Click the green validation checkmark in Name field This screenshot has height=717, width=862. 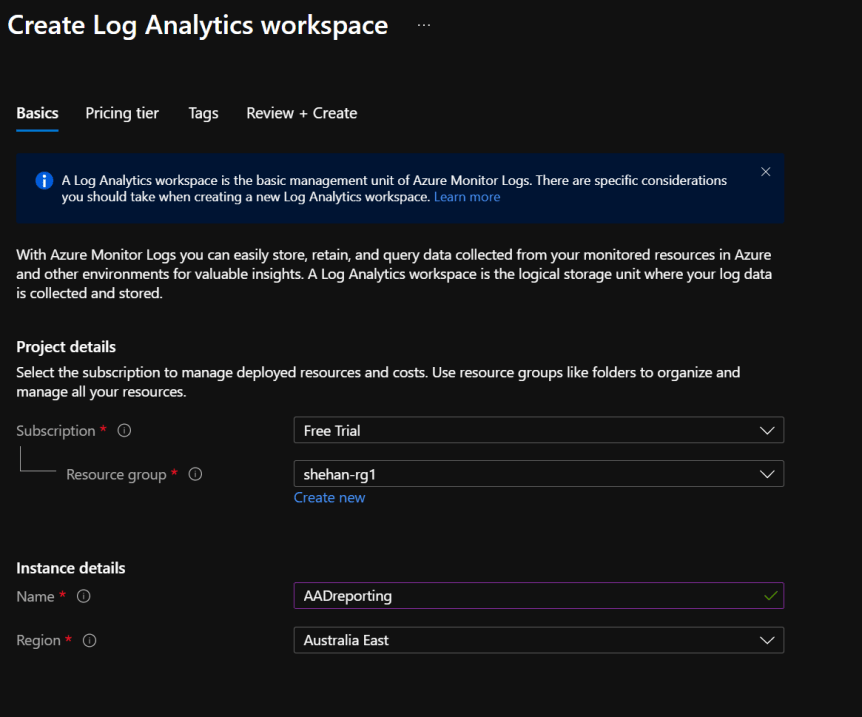(x=771, y=595)
